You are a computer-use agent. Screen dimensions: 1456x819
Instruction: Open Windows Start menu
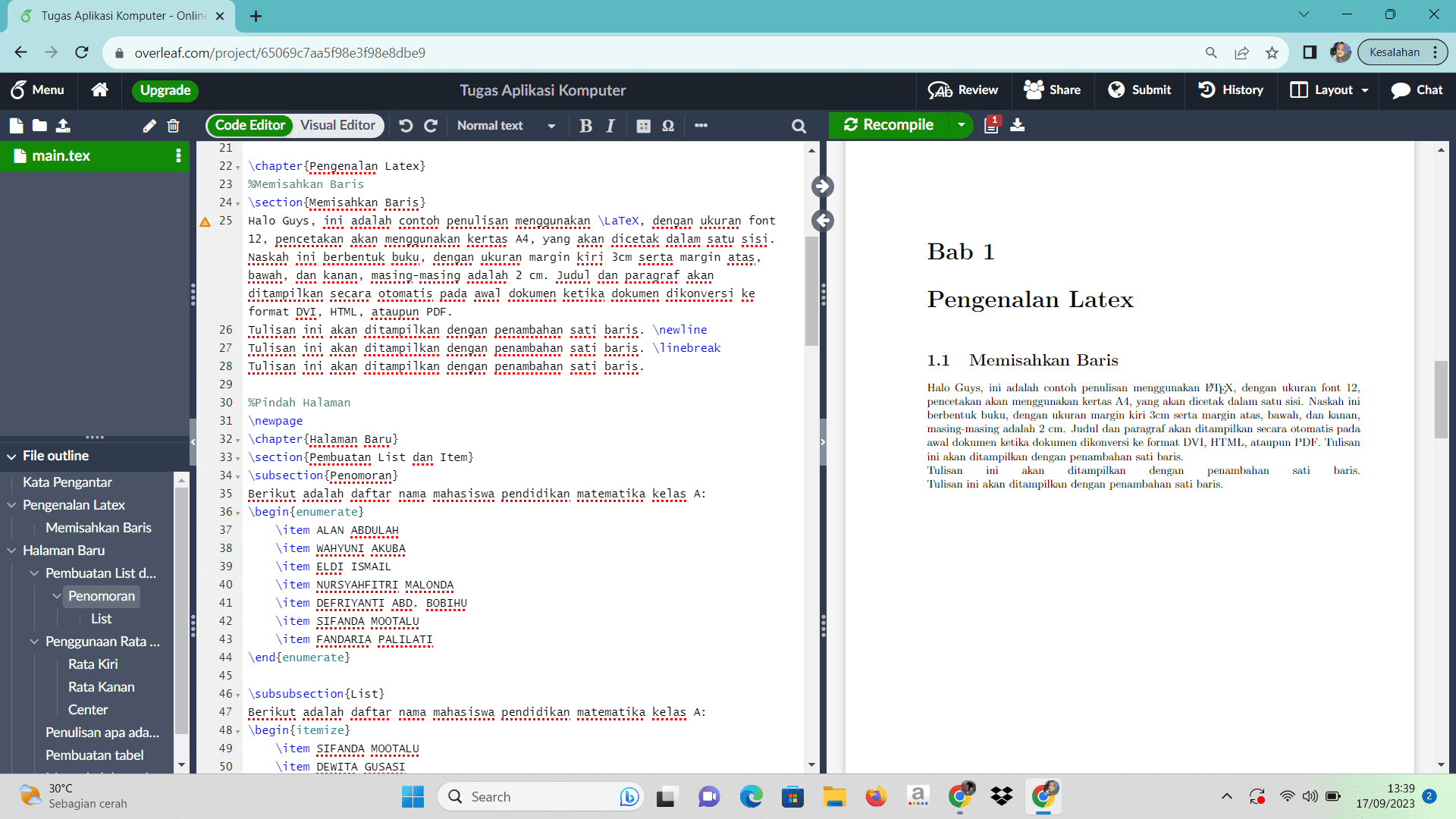[413, 797]
